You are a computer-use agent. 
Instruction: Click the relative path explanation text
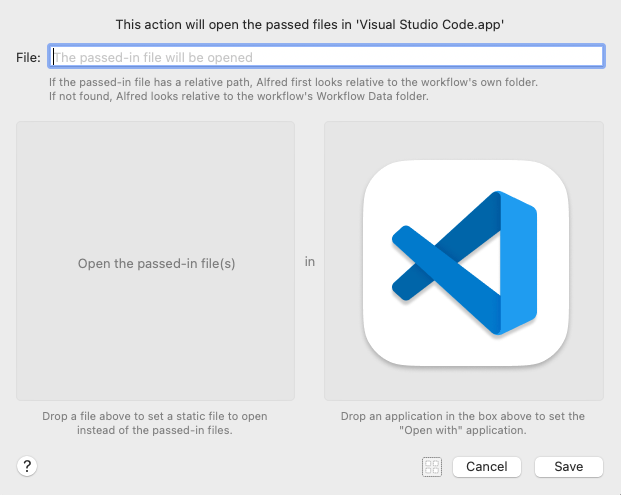pyautogui.click(x=293, y=89)
